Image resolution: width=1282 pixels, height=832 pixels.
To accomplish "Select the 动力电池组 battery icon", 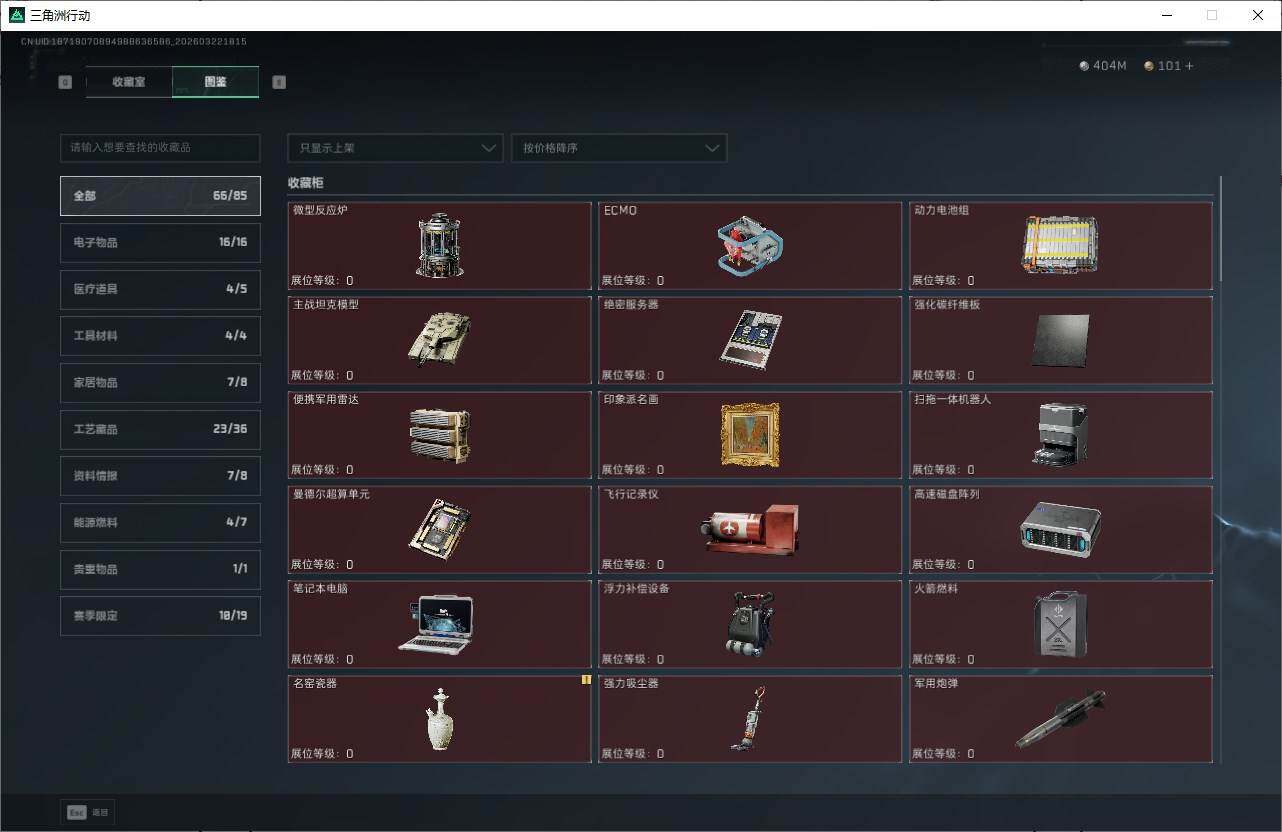I will point(1060,245).
